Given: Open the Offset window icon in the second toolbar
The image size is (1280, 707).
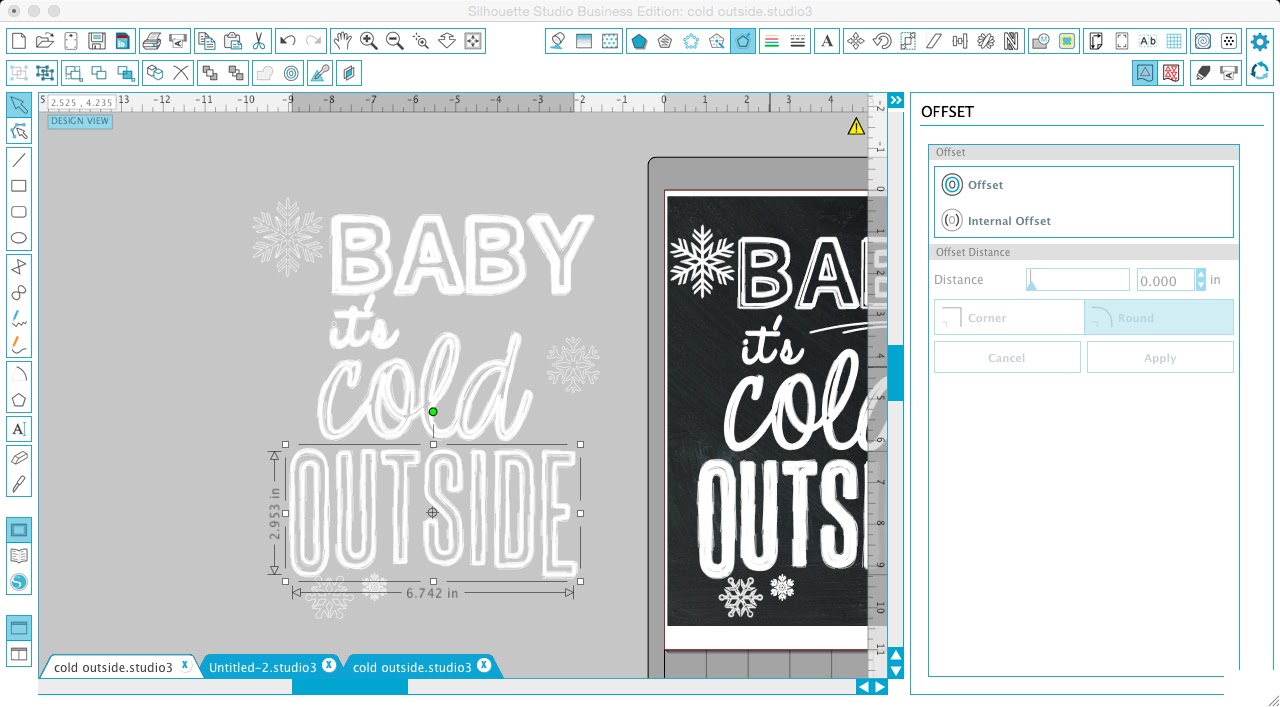Looking at the screenshot, I should click(x=292, y=73).
